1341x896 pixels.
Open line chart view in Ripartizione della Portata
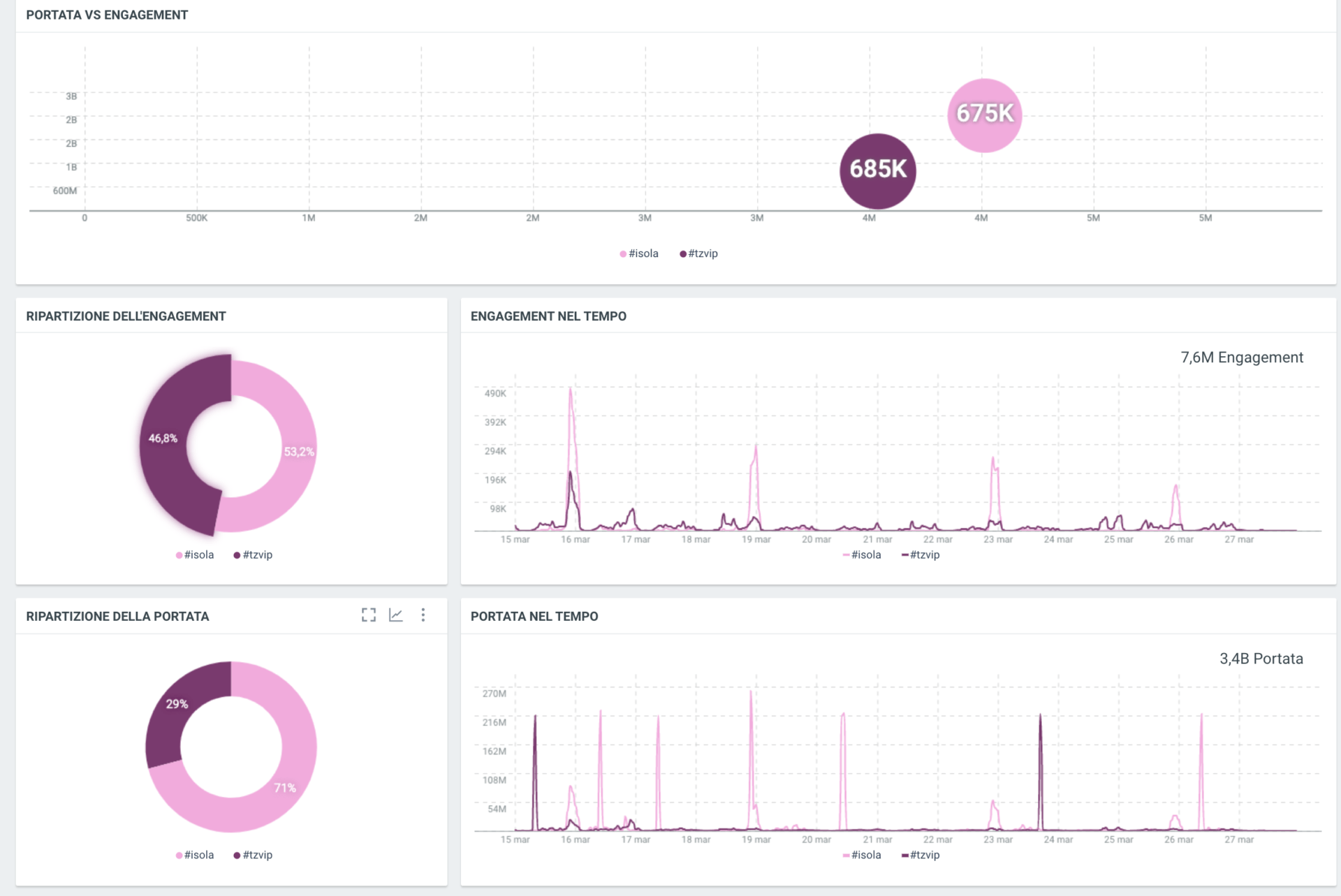click(x=396, y=615)
